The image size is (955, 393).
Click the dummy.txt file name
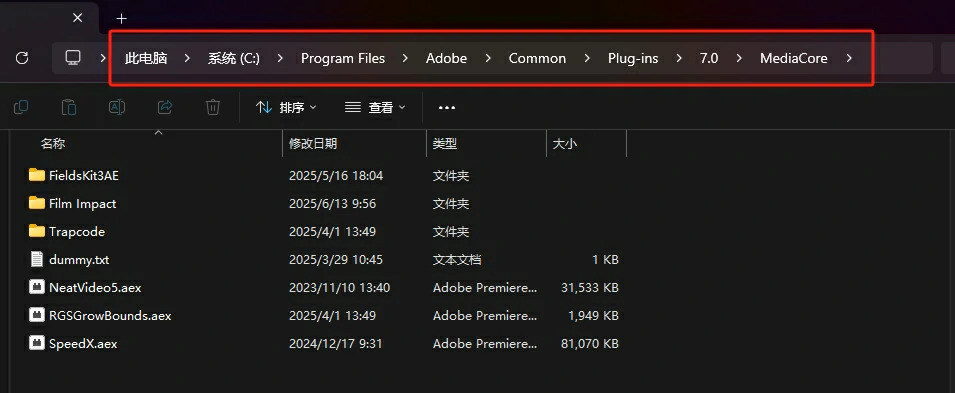(79, 260)
